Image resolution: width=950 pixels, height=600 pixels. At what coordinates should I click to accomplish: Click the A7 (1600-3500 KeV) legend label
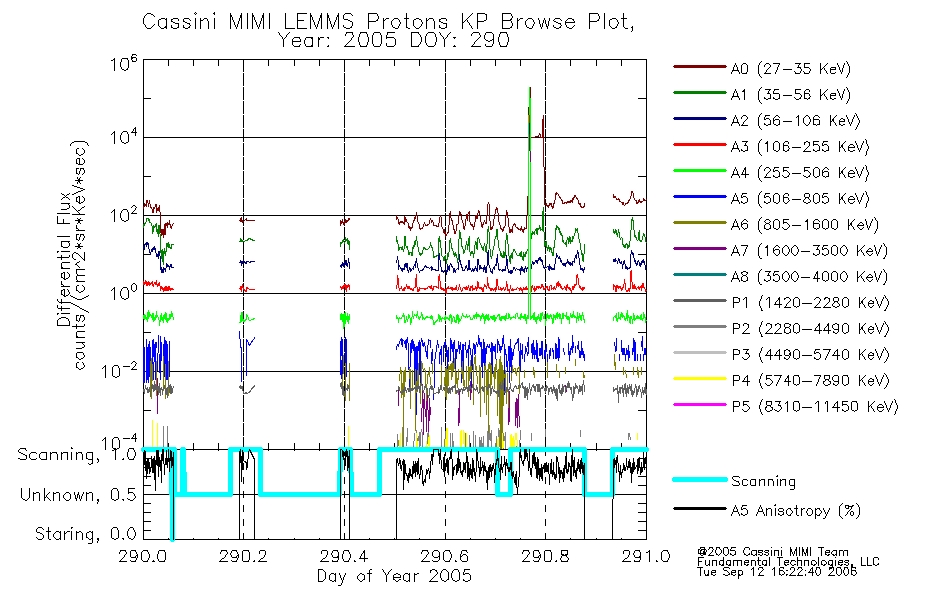coord(809,251)
